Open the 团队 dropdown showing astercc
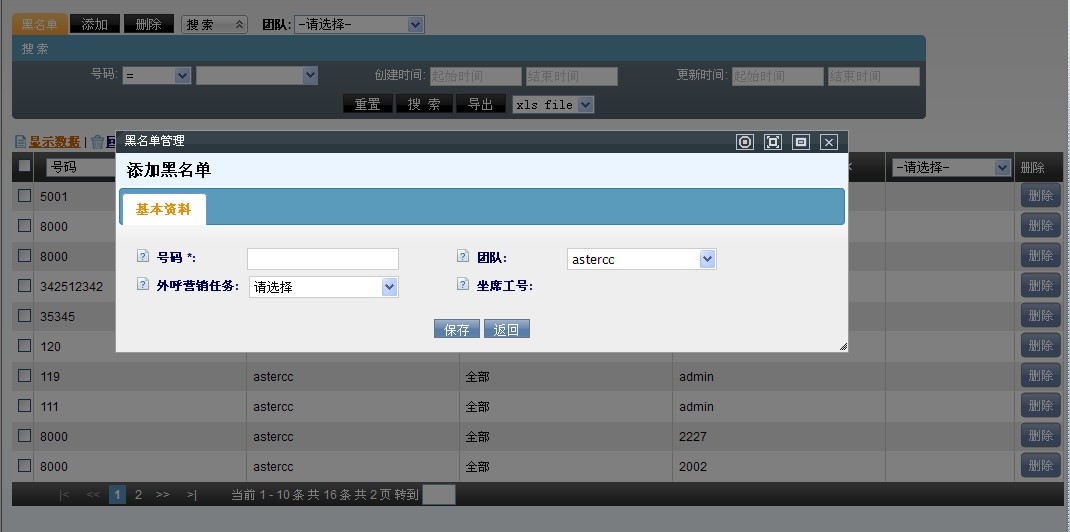1070x532 pixels. pos(641,259)
